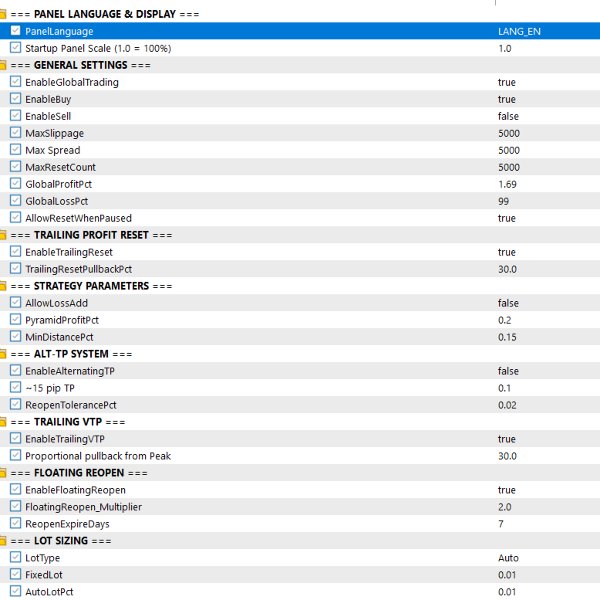Image resolution: width=600 pixels, height=600 pixels.
Task: Select the AutoLotPct parameter name
Action: (x=49, y=592)
